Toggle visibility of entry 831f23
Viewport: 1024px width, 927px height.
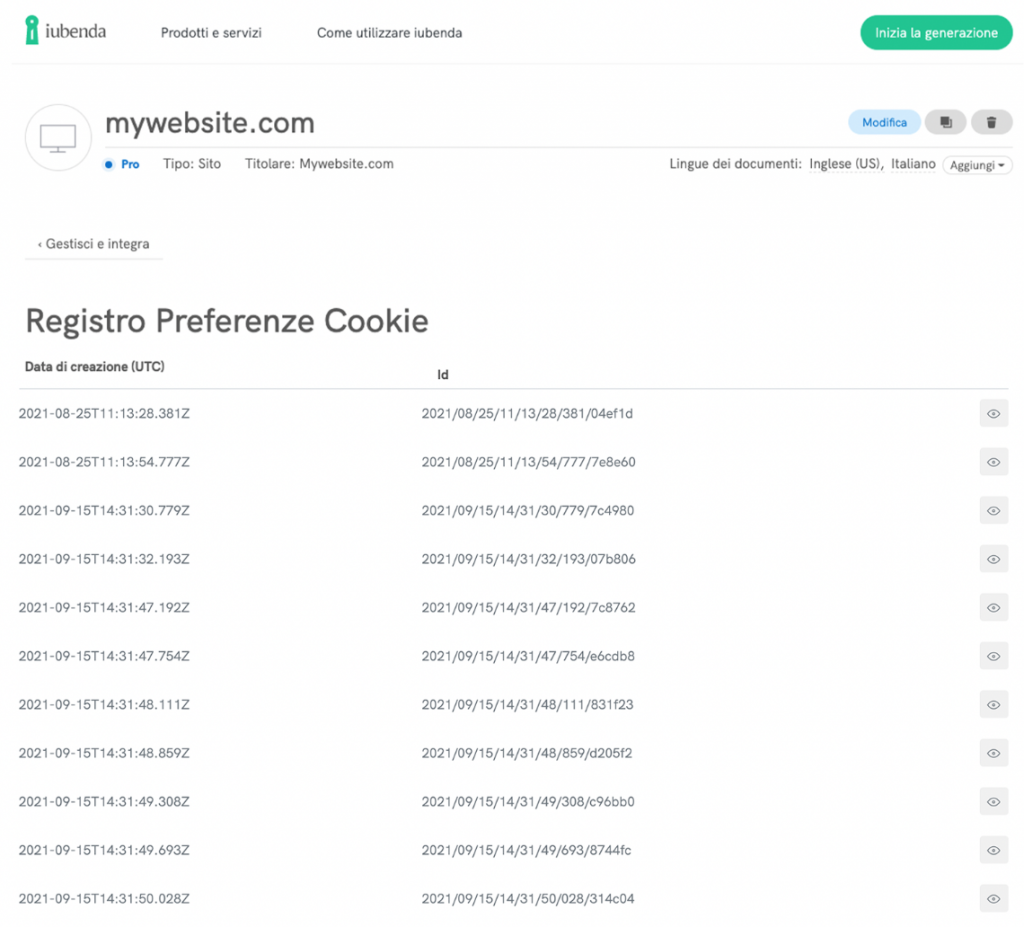coord(993,704)
